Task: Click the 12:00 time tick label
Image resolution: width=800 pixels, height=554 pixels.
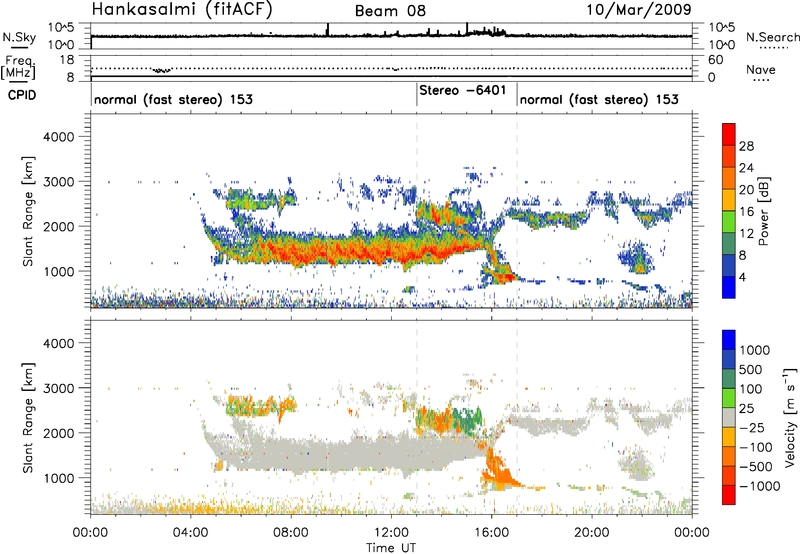Action: [391, 533]
